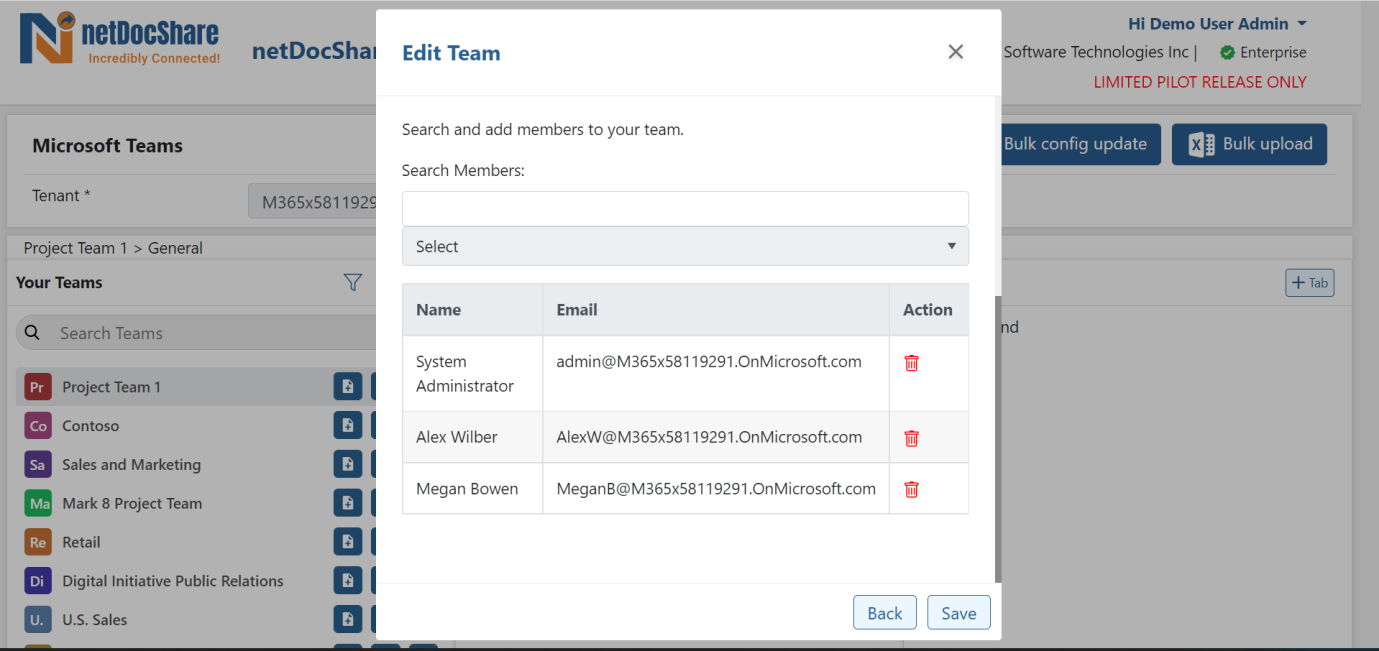This screenshot has height=651, width=1379.
Task: Open the filter icon for Your Teams
Action: tap(353, 283)
